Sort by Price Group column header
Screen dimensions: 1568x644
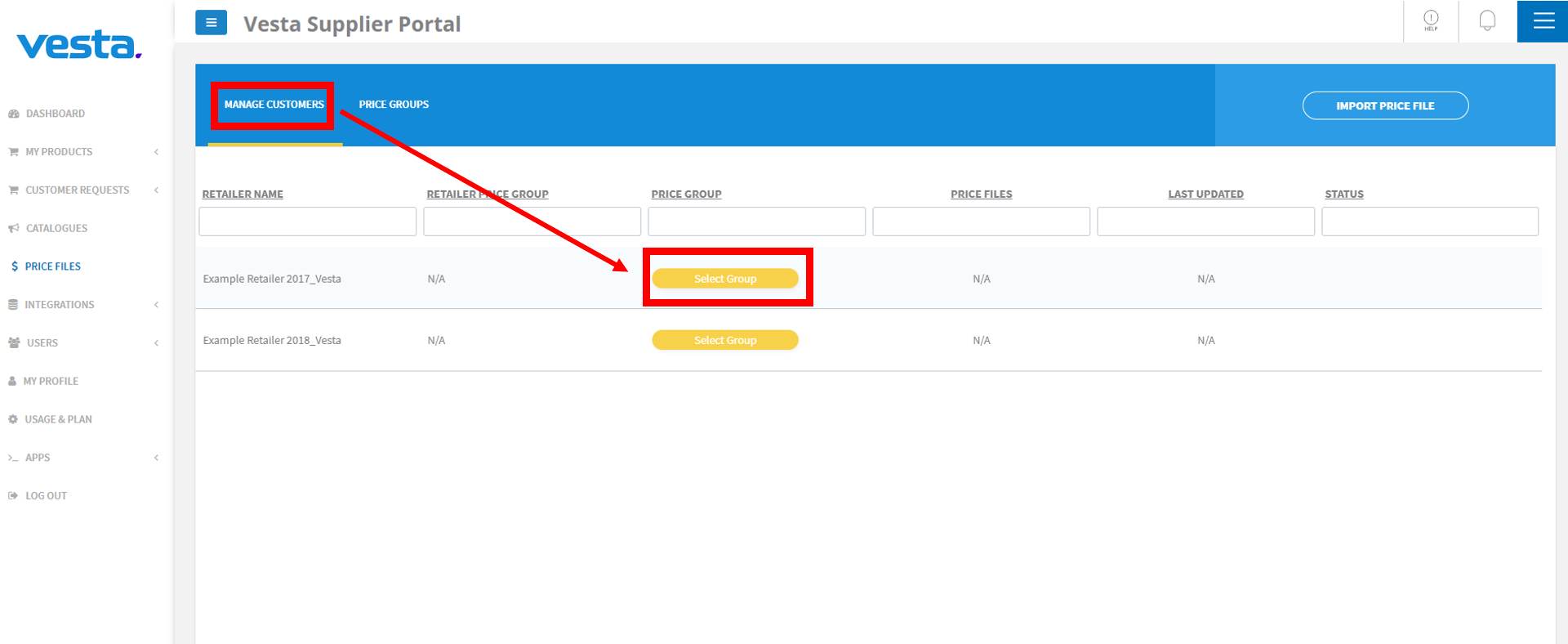(x=686, y=195)
